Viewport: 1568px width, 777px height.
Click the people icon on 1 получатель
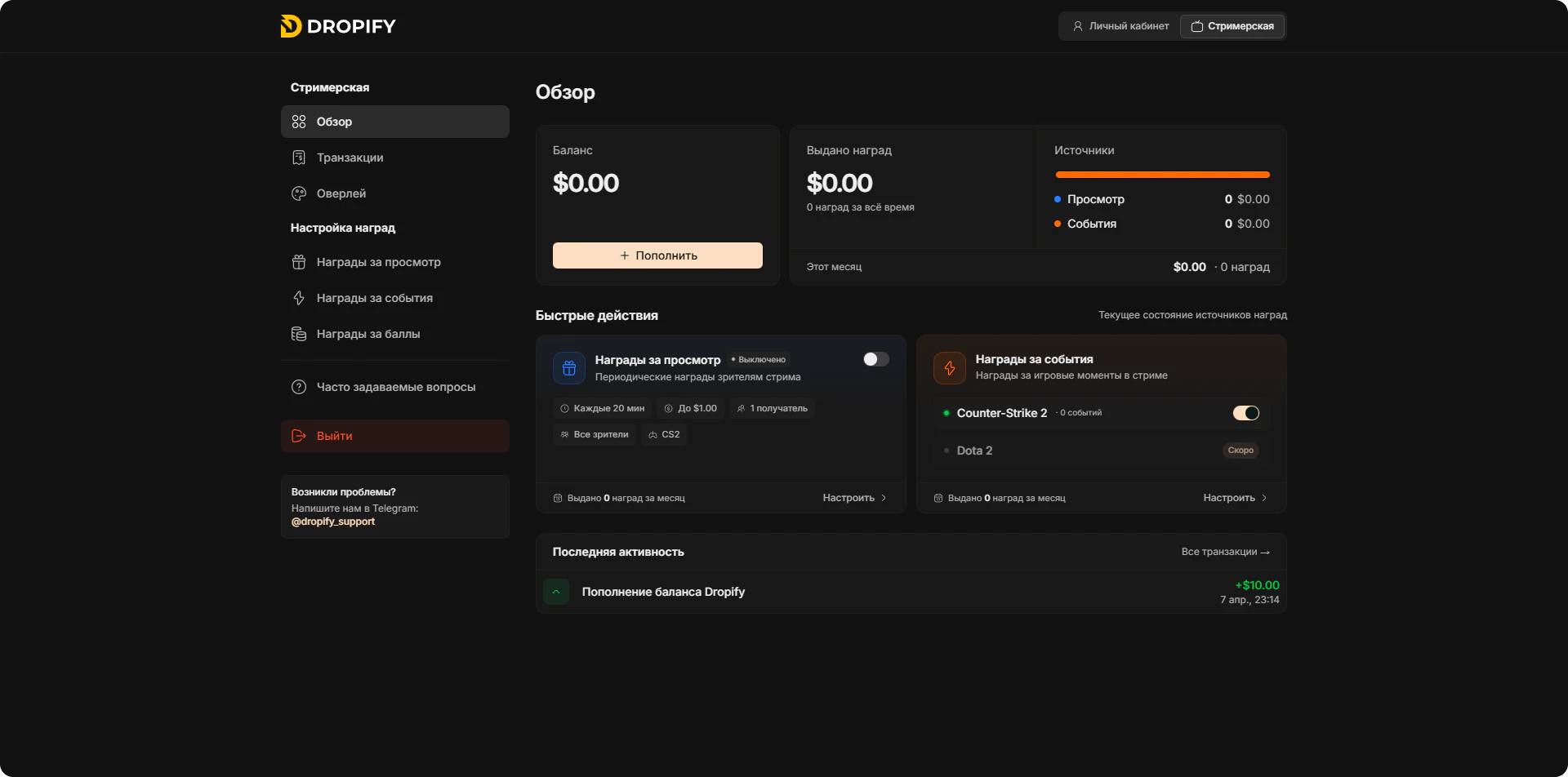point(741,408)
